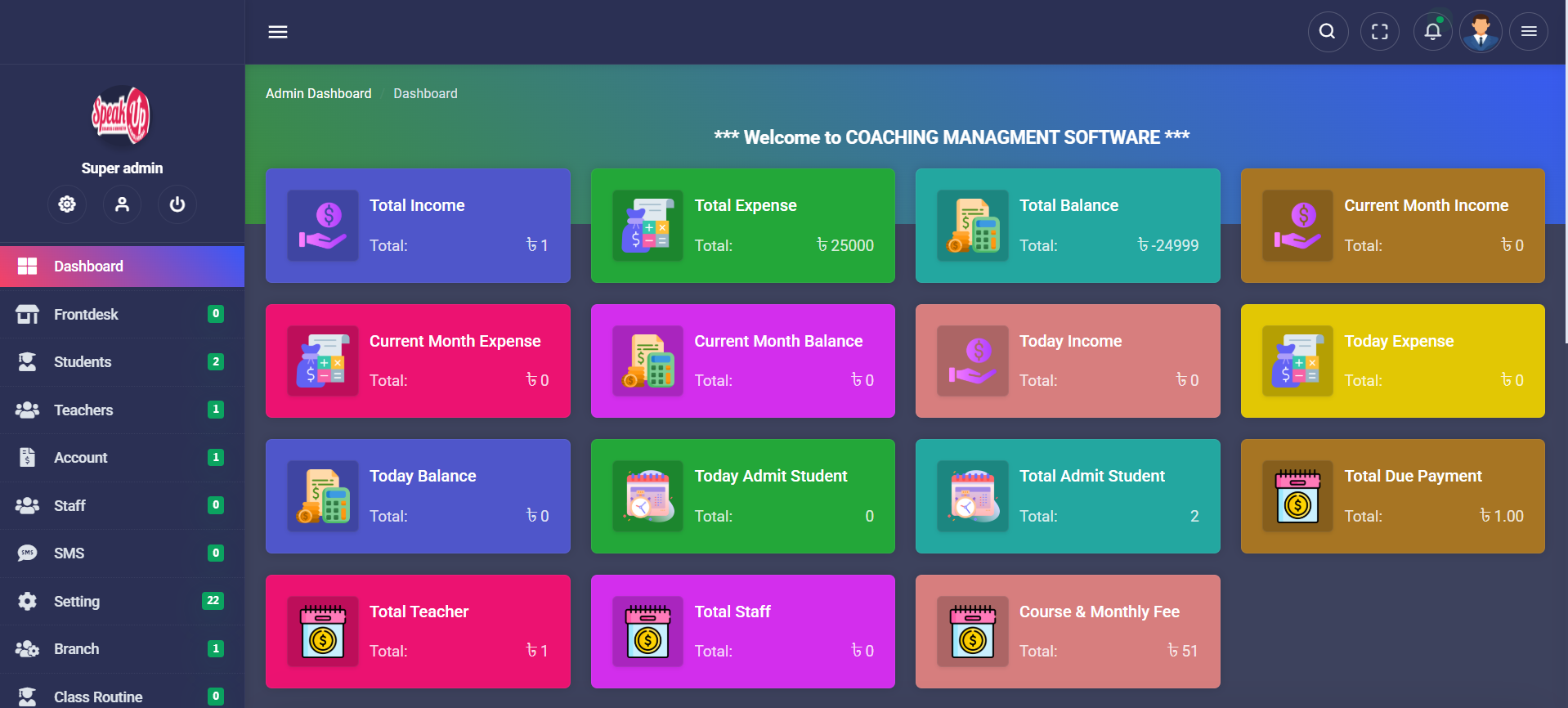
Task: Click the SpeakUp logo
Action: pyautogui.click(x=121, y=116)
